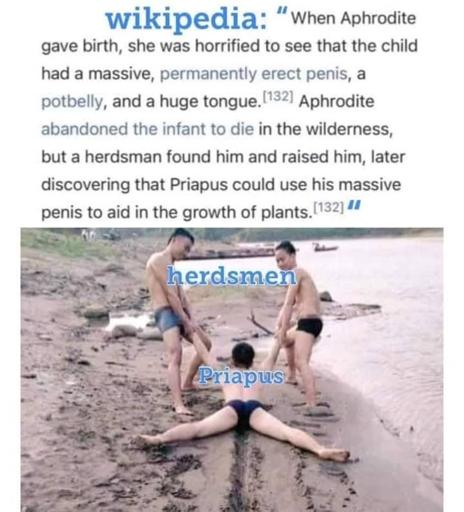The width and height of the screenshot is (464, 512).
Task: Select the "herdsmen" caption on the photo
Action: click(231, 276)
